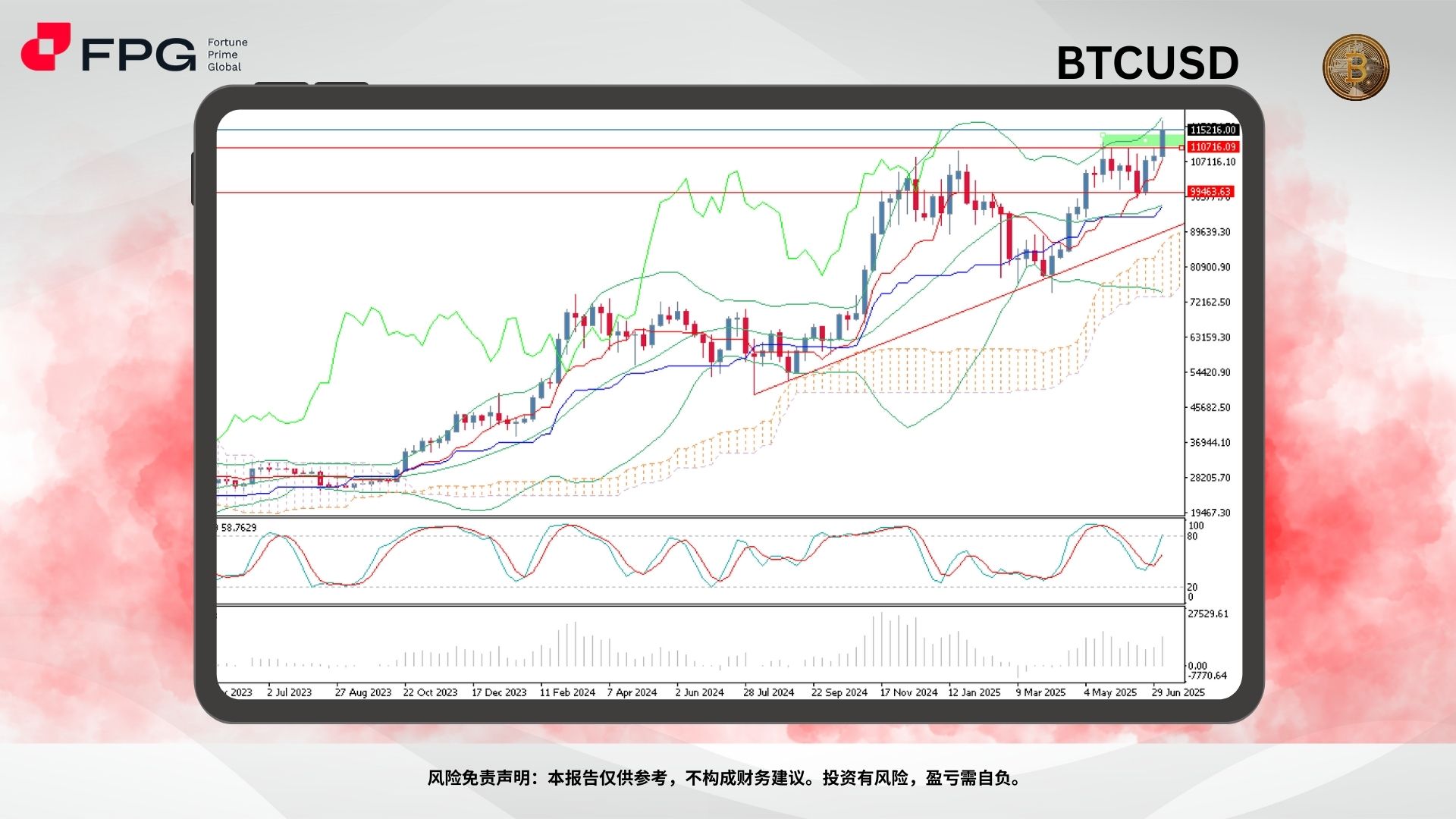
Task: Click the 54420.90 price axis value
Action: [1210, 372]
